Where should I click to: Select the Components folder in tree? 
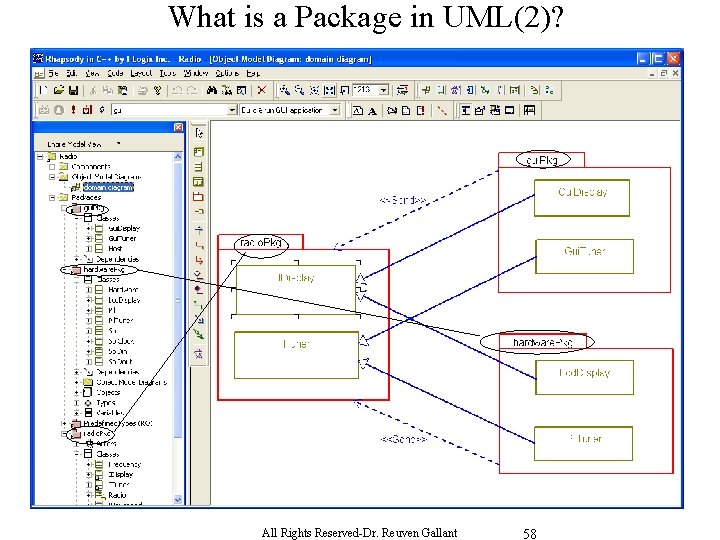[91, 167]
